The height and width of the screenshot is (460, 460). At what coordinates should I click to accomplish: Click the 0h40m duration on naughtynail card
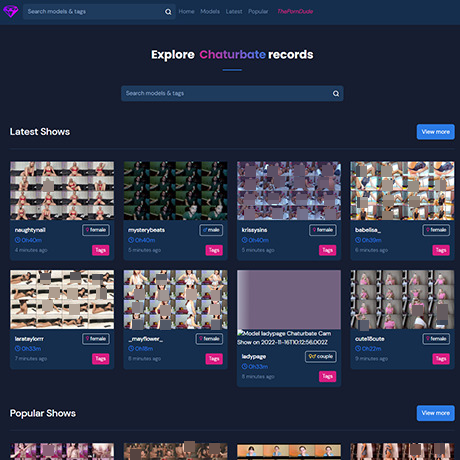[x=28, y=240]
